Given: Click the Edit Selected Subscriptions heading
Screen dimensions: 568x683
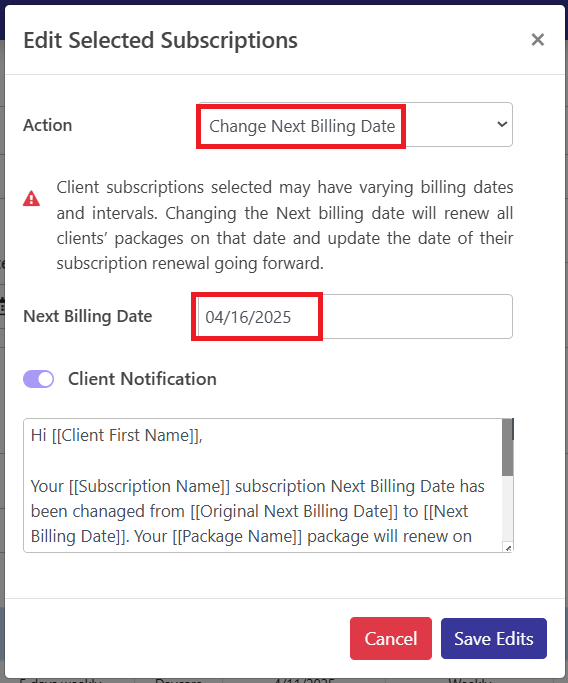Looking at the screenshot, I should (160, 41).
